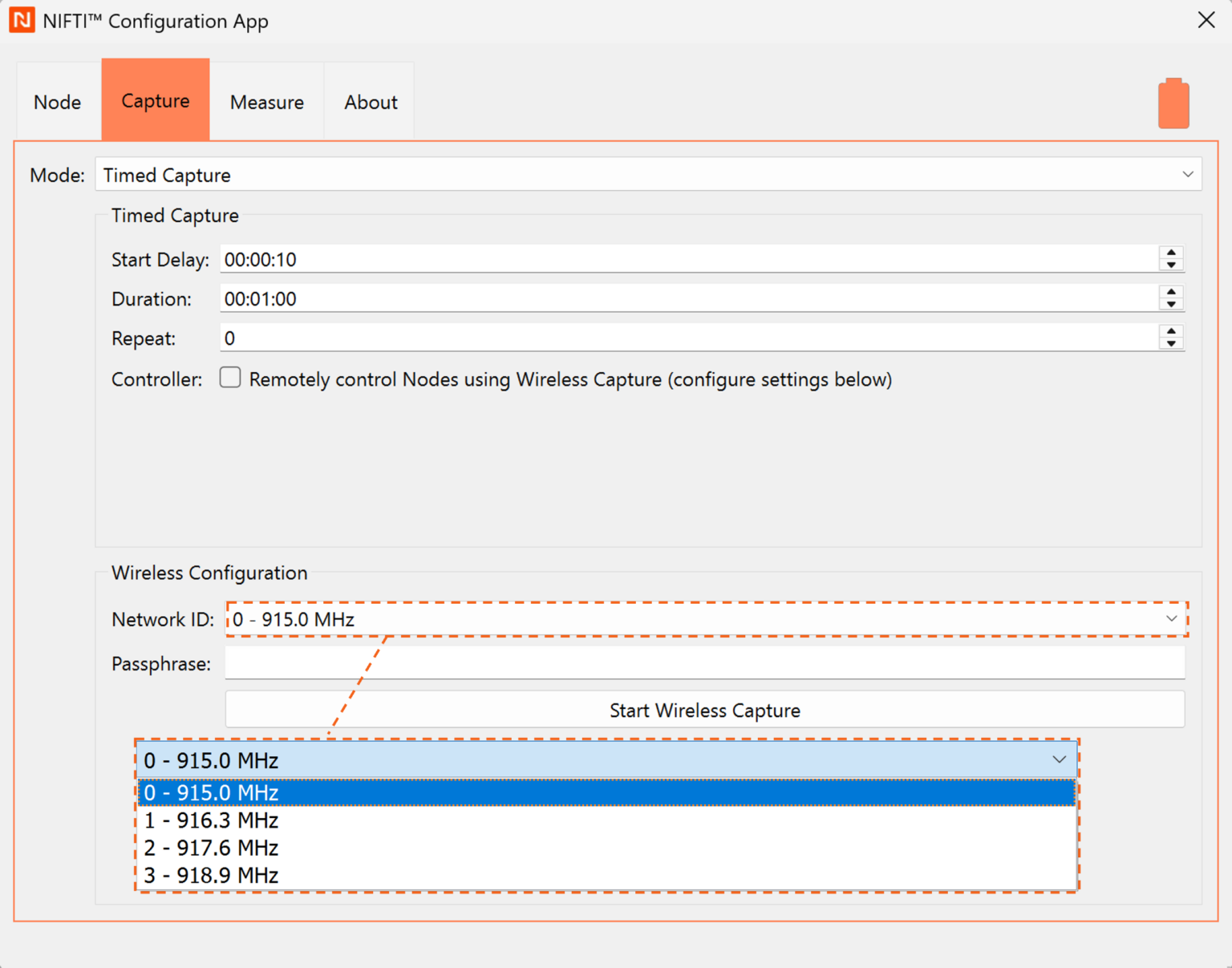Open the Network ID dropdown
This screenshot has width=1232, height=968.
pyautogui.click(x=1172, y=618)
